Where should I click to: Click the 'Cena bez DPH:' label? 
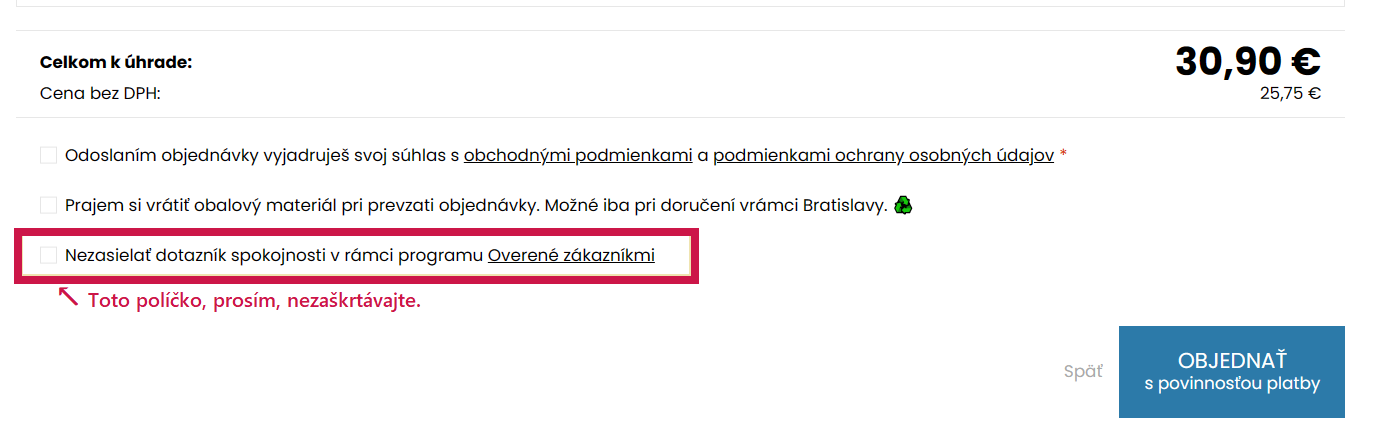[x=100, y=94]
